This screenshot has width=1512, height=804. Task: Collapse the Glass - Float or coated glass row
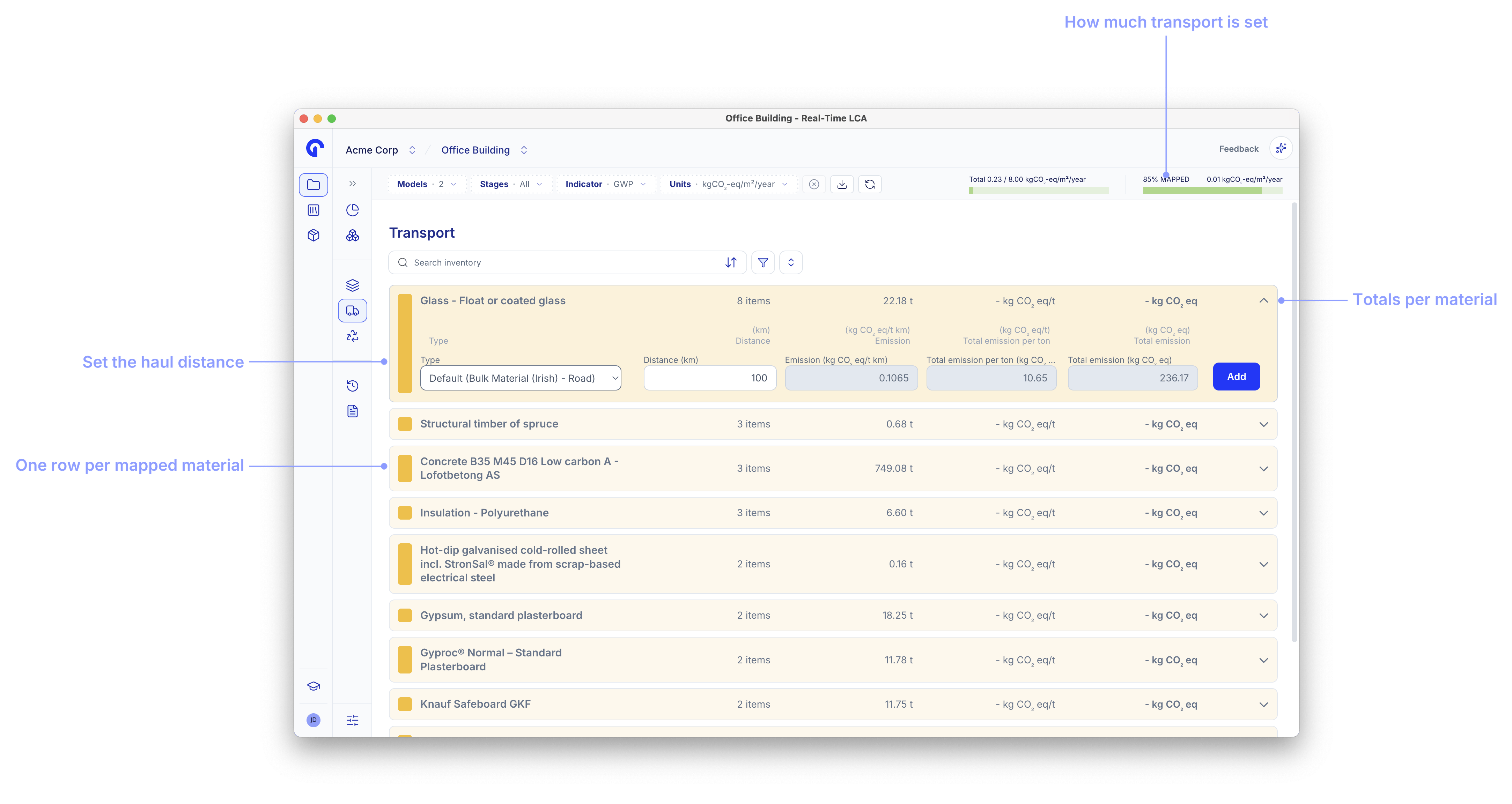coord(1263,301)
